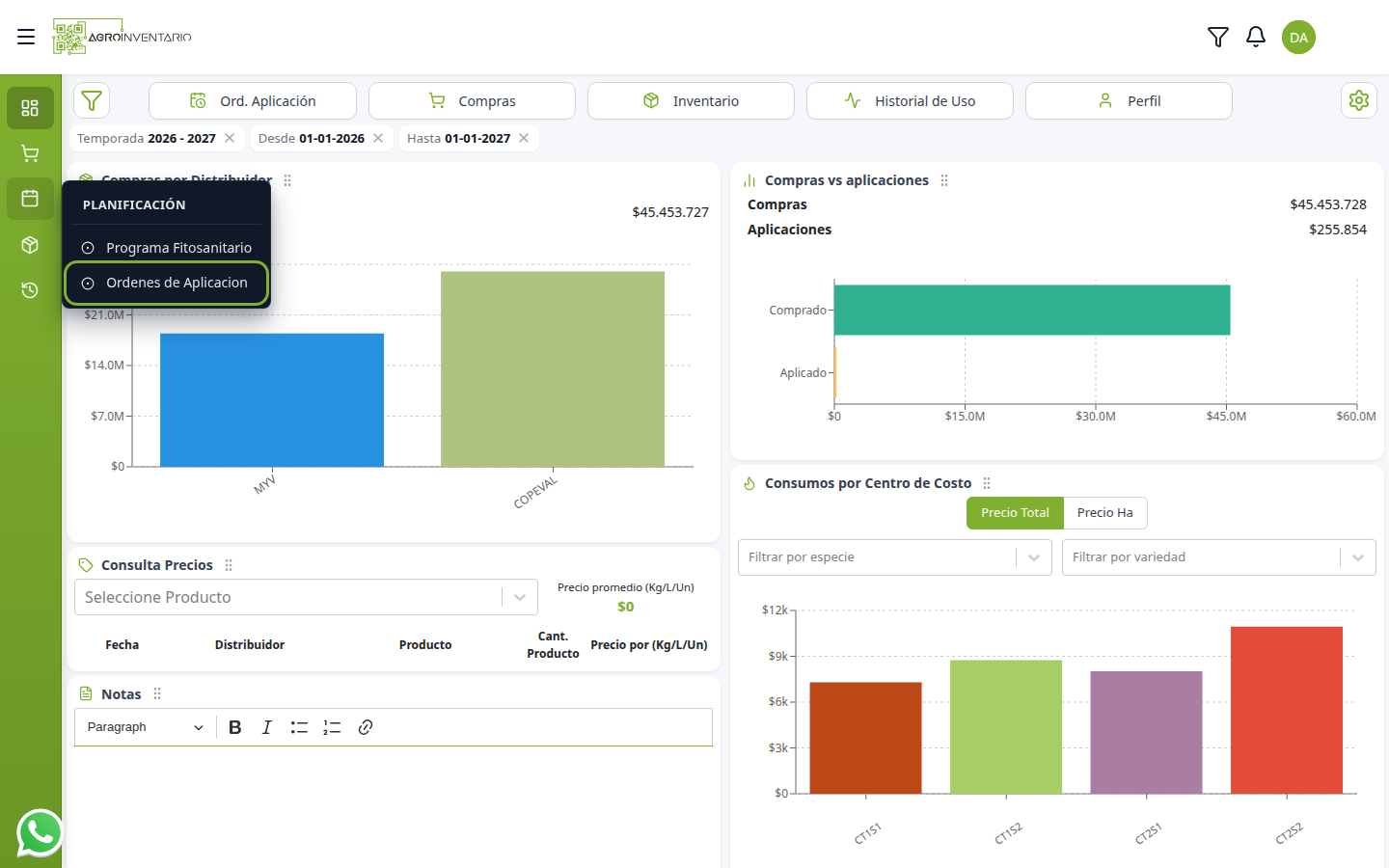Insert link in Notas editor
1389x868 pixels.
click(x=366, y=727)
